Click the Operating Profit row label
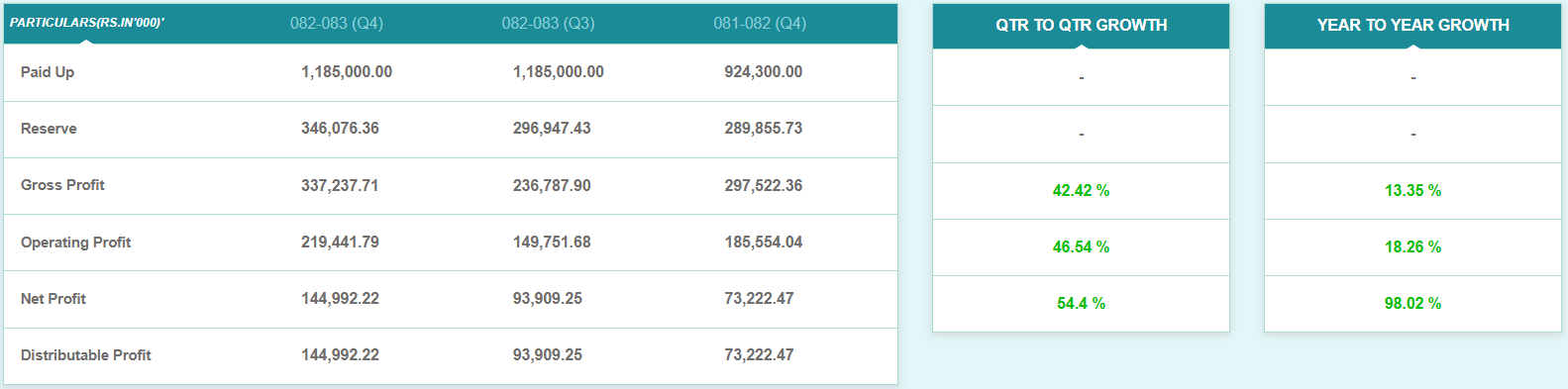 (75, 243)
